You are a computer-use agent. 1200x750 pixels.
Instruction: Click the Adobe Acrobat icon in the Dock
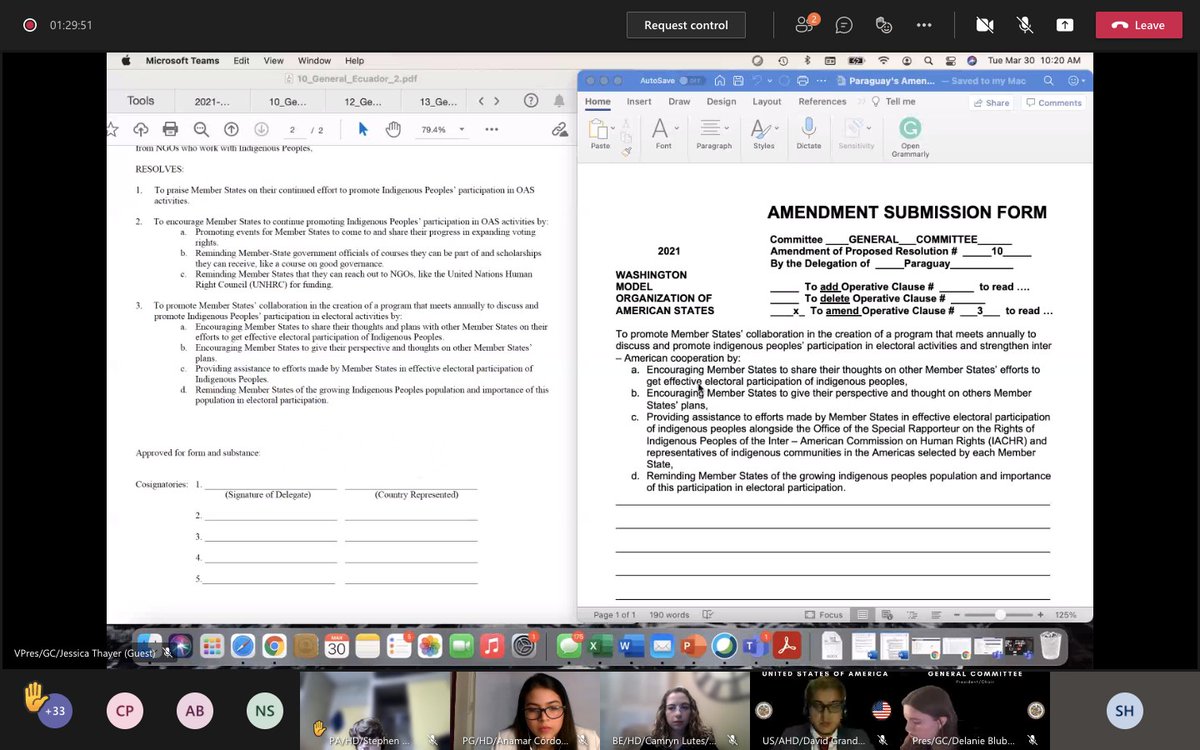[787, 646]
